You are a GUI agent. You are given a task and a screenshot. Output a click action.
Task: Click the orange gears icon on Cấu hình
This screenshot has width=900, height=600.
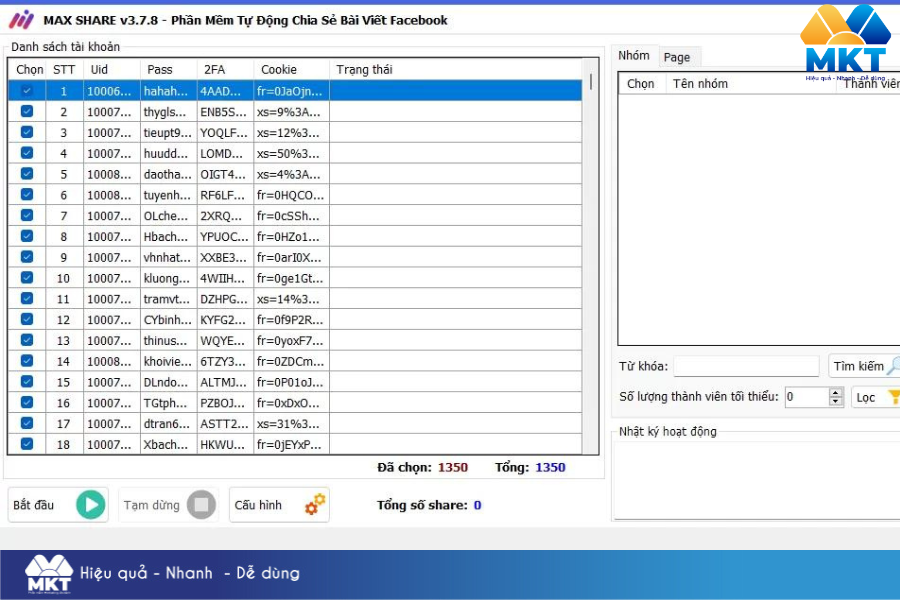(315, 505)
